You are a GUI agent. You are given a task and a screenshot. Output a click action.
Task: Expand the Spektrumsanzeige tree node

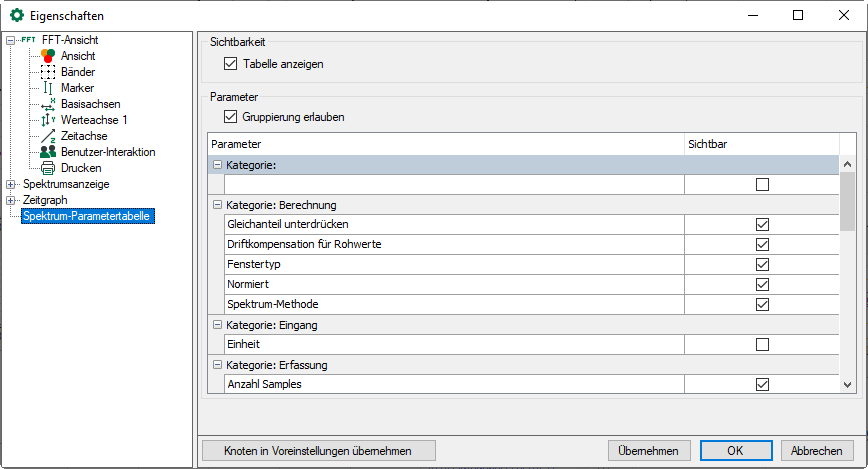pyautogui.click(x=11, y=184)
